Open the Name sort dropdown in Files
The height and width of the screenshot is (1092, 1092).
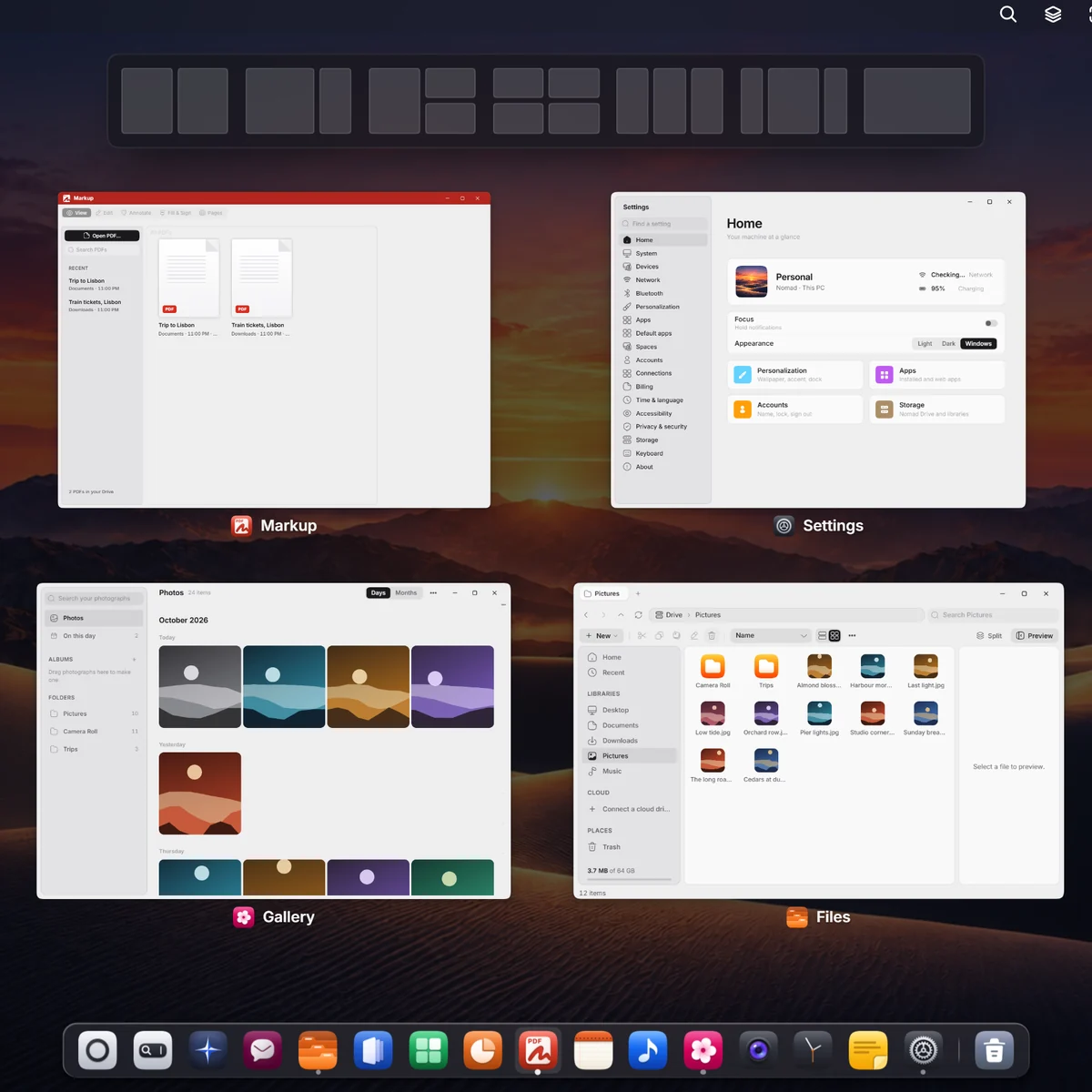pyautogui.click(x=771, y=635)
